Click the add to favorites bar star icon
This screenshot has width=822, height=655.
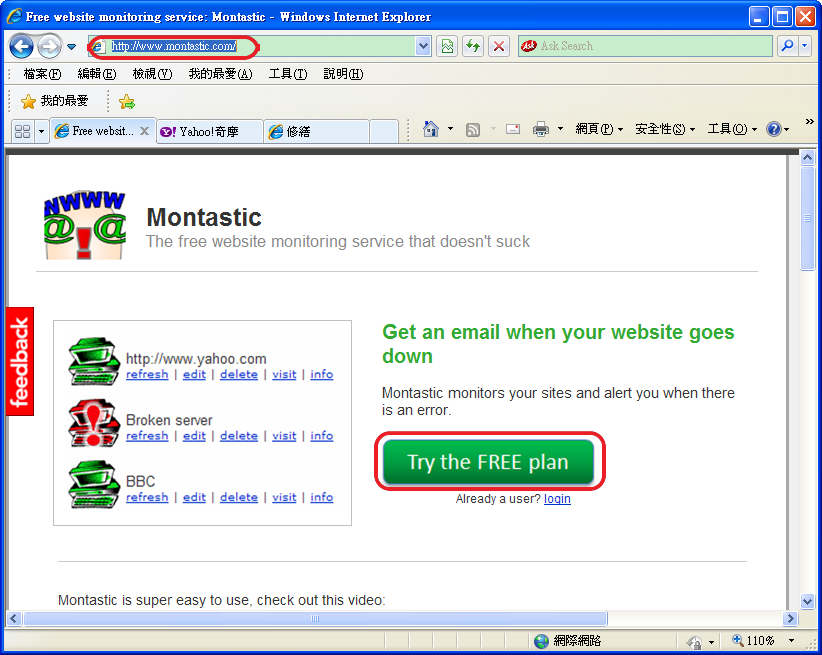click(x=126, y=101)
